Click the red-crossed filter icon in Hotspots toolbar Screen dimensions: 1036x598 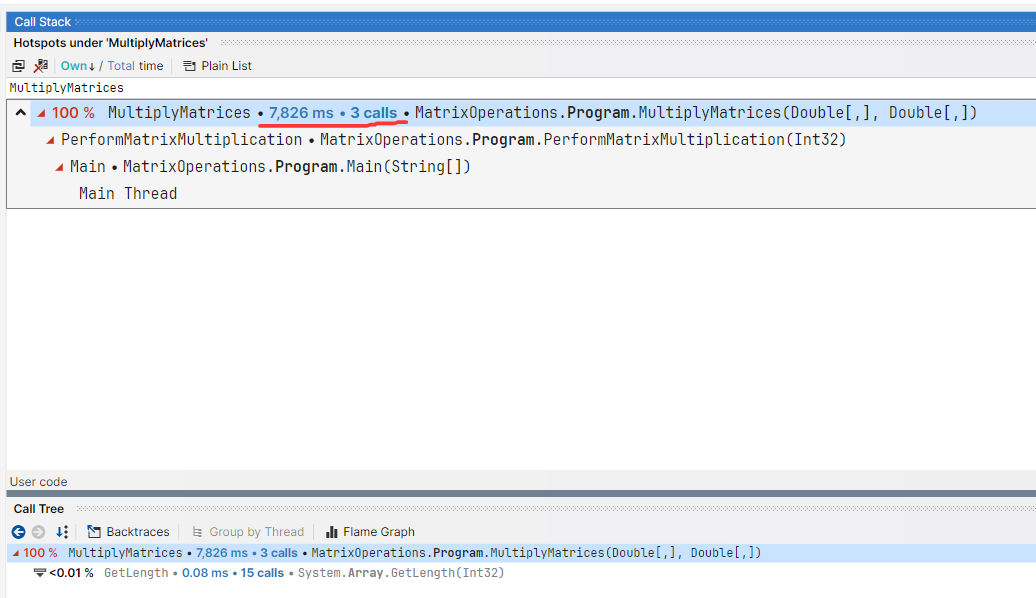(x=41, y=66)
